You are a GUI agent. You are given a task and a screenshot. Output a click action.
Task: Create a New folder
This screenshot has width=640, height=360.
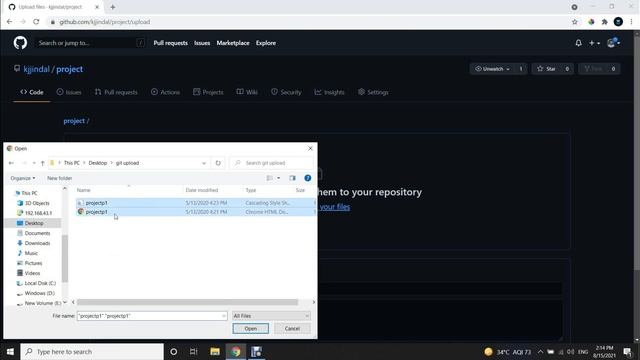60,178
